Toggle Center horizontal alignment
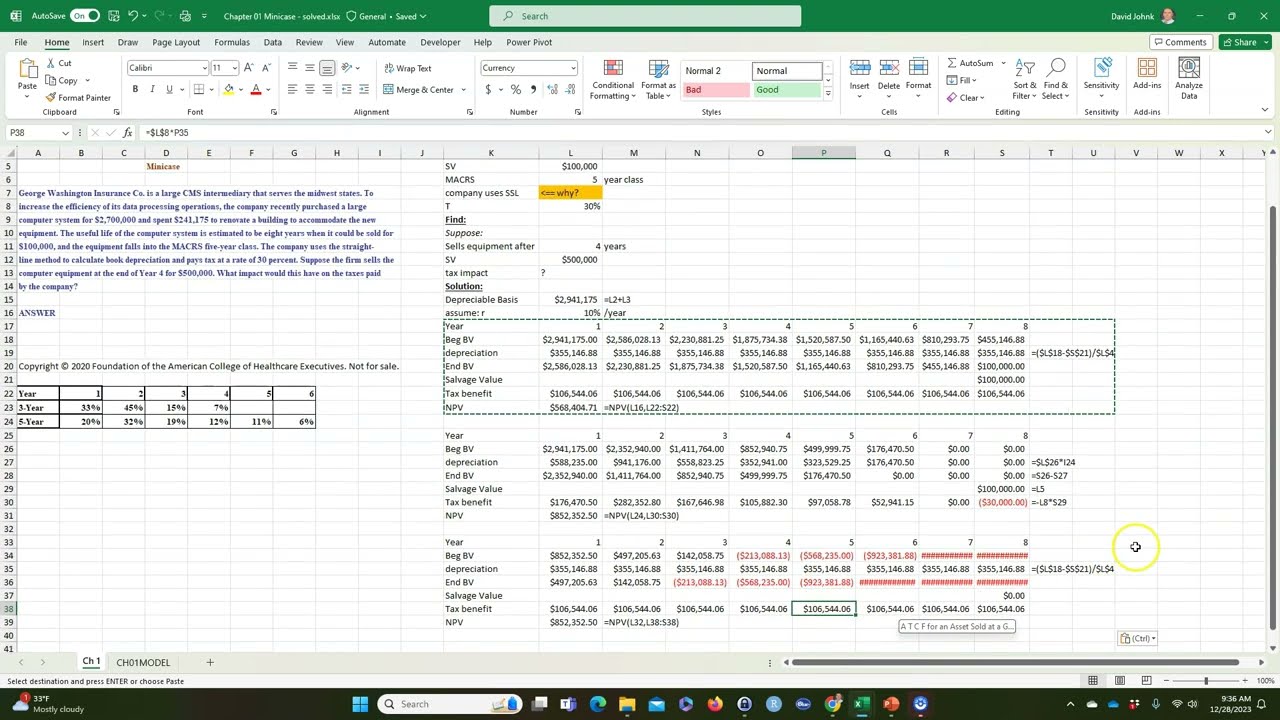This screenshot has height=720, width=1280. click(309, 90)
